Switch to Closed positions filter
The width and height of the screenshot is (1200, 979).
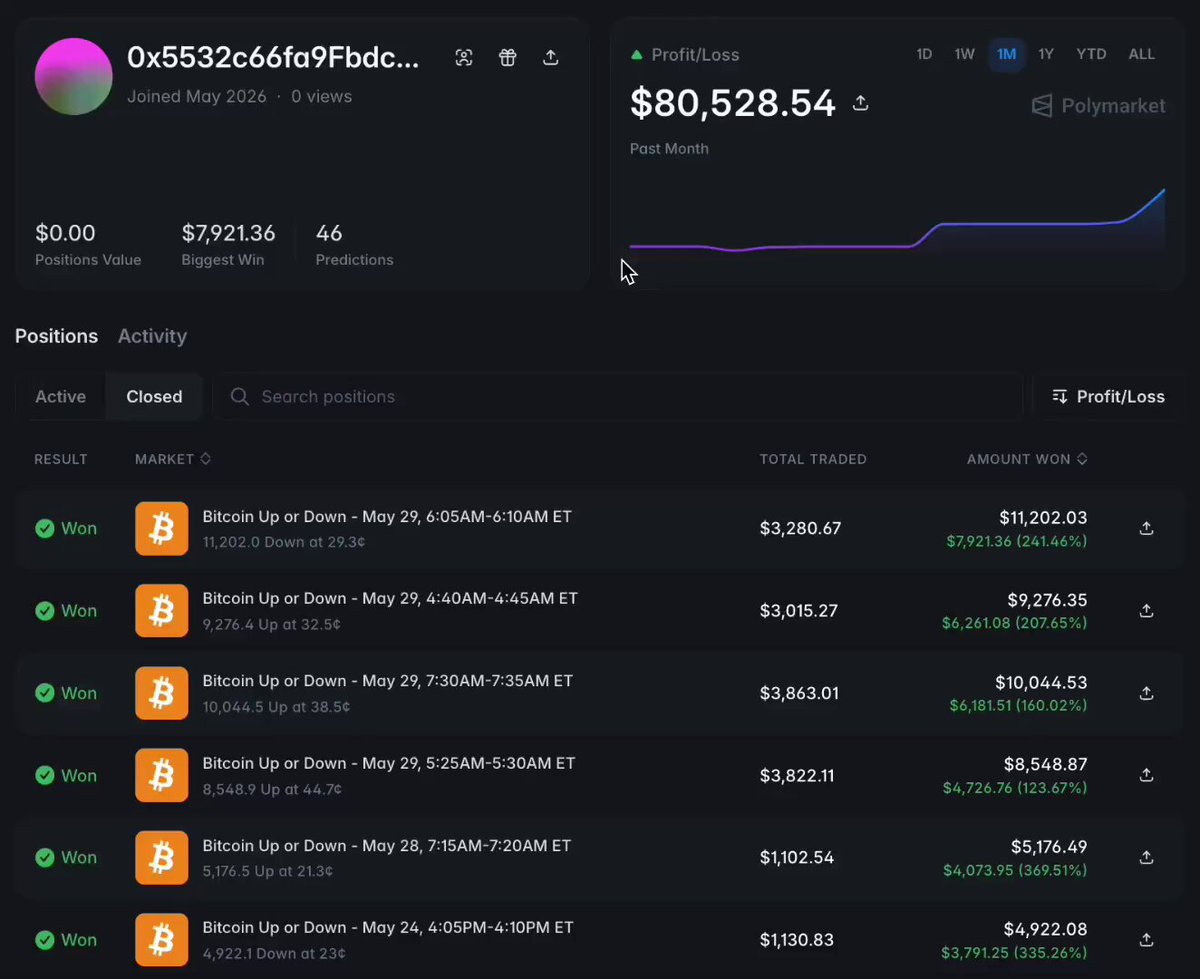tap(154, 397)
